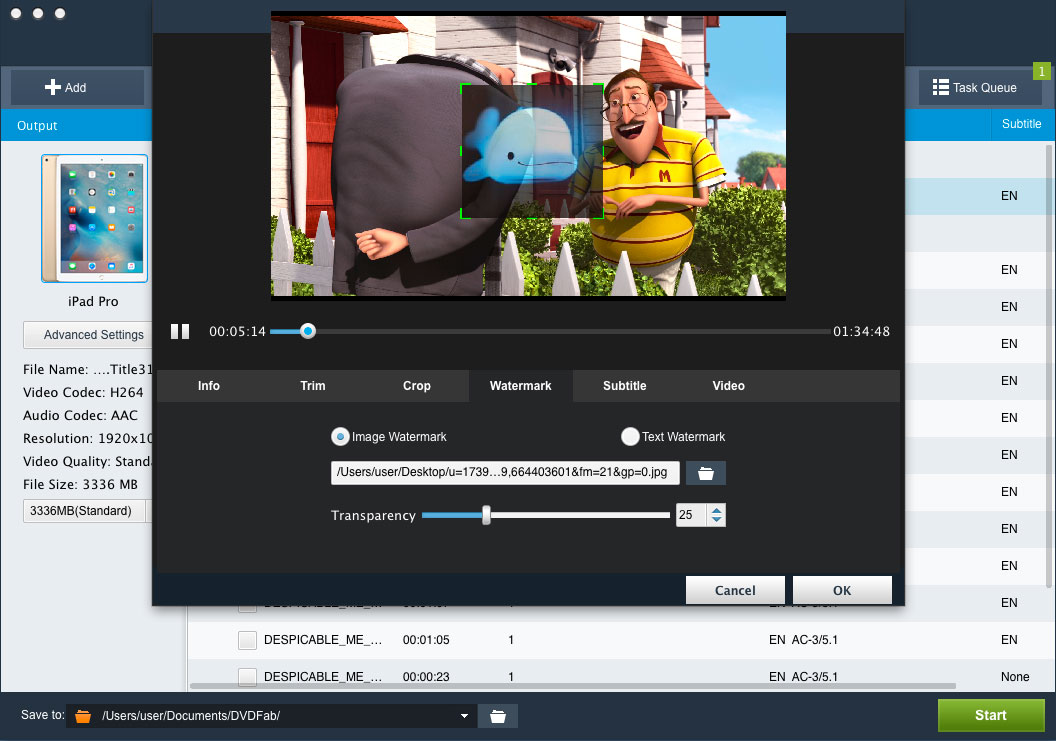Click the Subtitle column header

1021,124
